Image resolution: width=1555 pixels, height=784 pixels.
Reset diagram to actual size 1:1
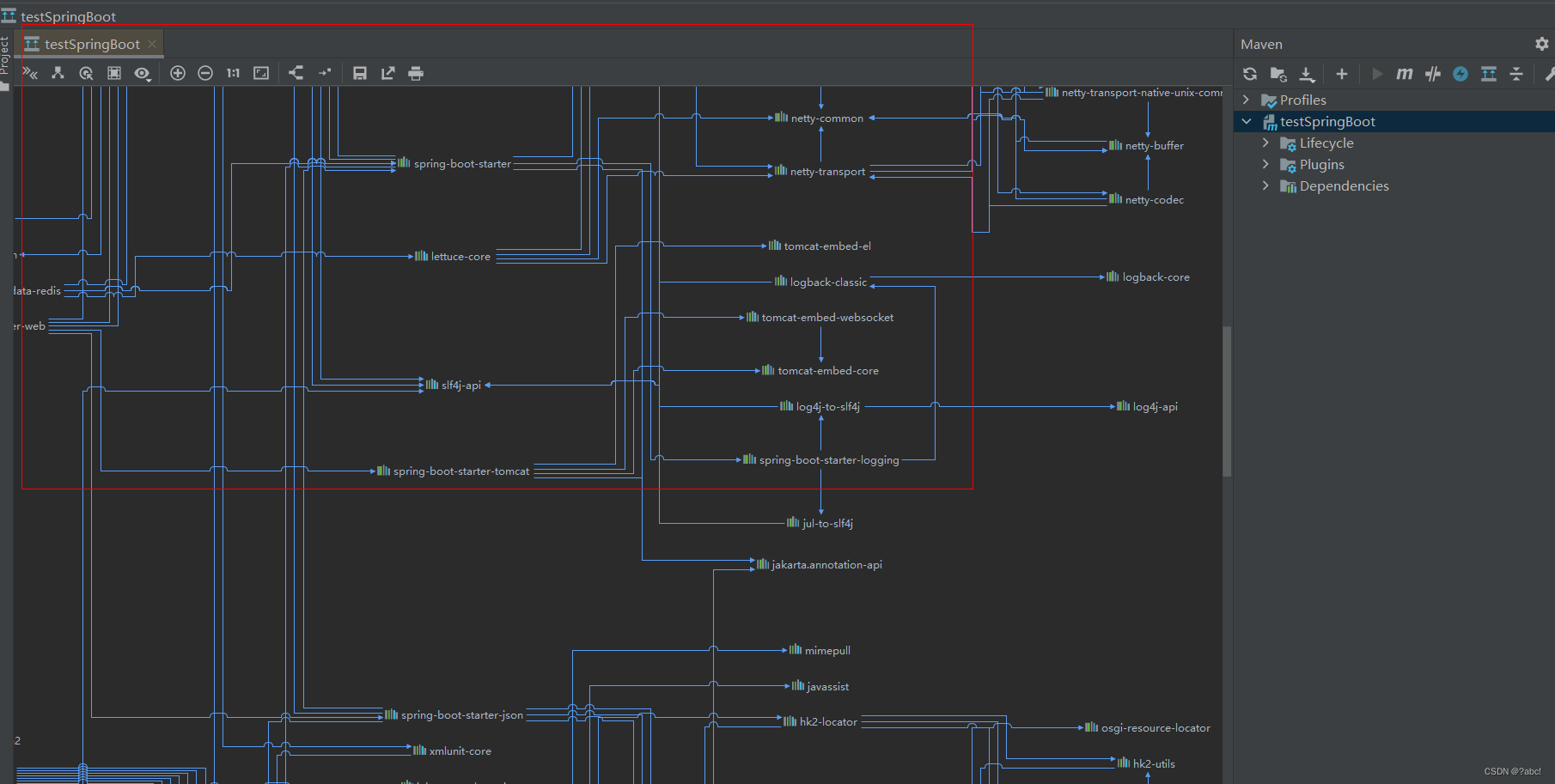(x=233, y=73)
